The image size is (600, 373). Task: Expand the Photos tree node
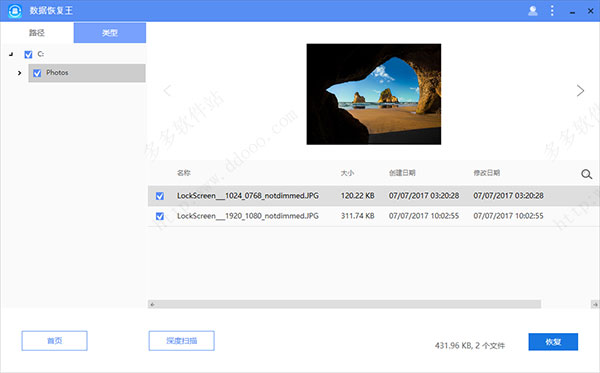20,73
